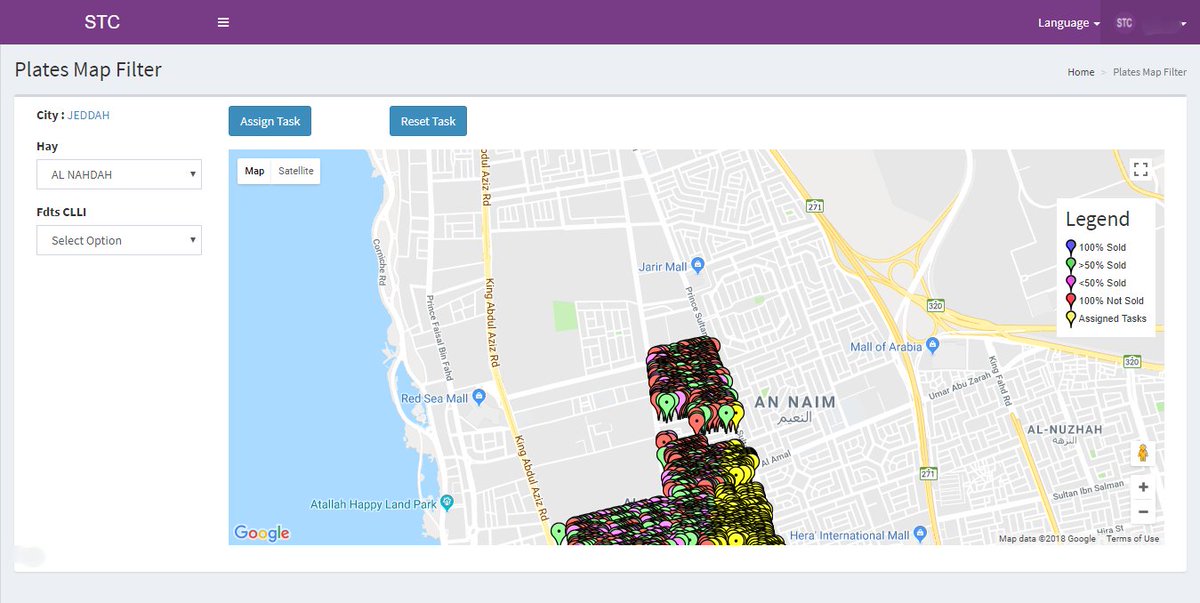The image size is (1200, 603).
Task: Click the magenta <50% Sold legend pin
Action: pyautogui.click(x=1071, y=283)
